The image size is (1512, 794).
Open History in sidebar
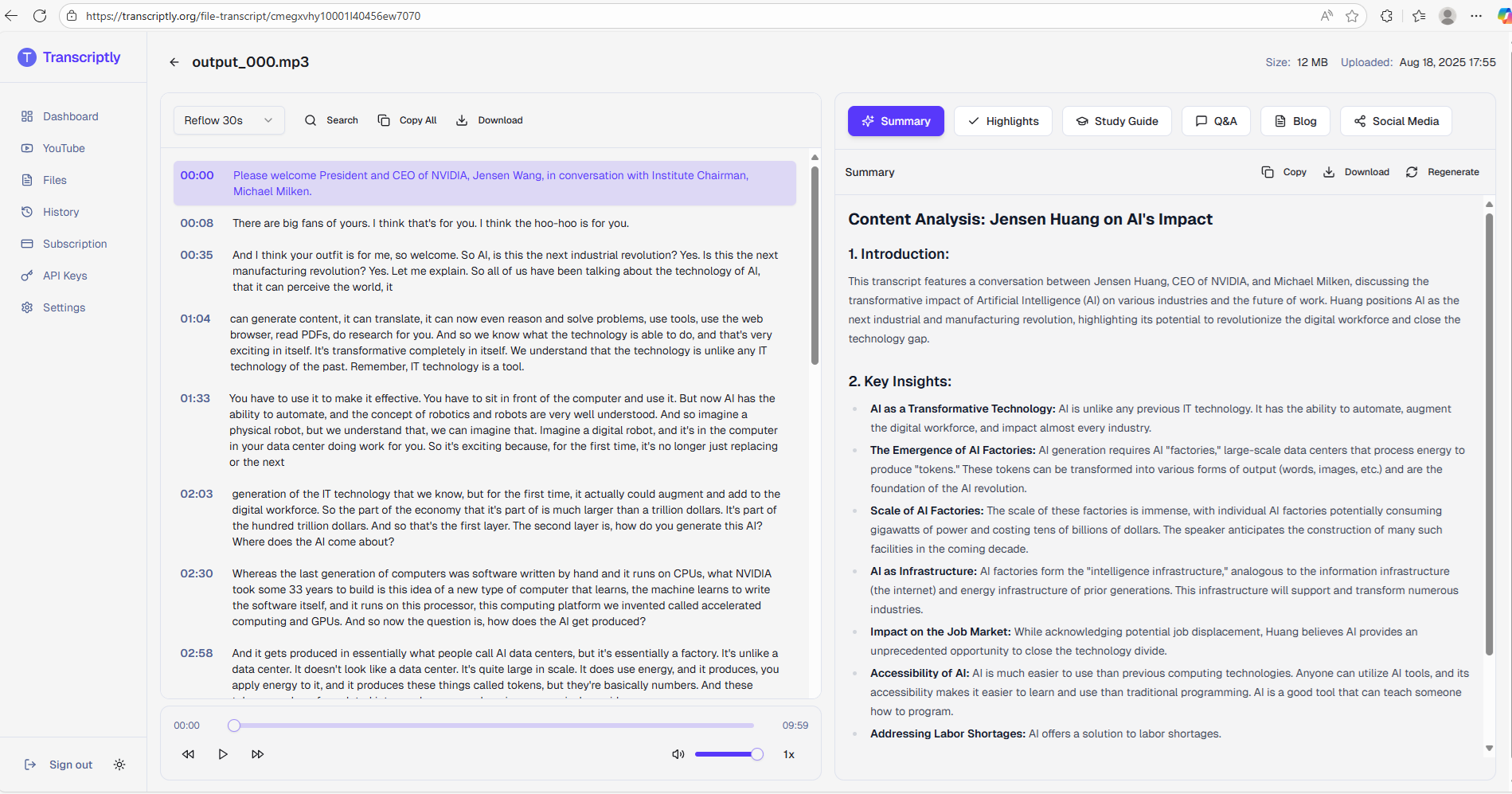[x=51, y=212]
